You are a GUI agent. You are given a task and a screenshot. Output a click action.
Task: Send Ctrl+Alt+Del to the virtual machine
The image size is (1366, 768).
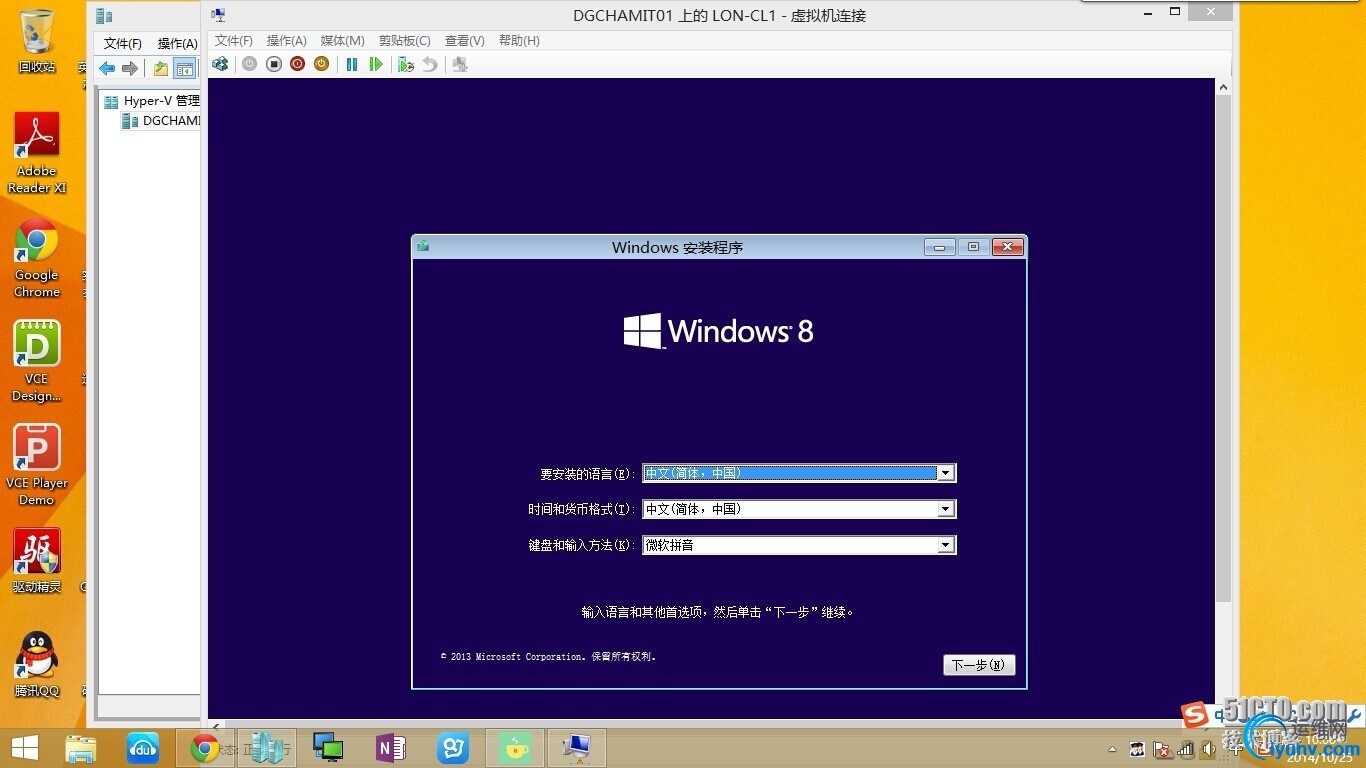pyautogui.click(x=220, y=64)
